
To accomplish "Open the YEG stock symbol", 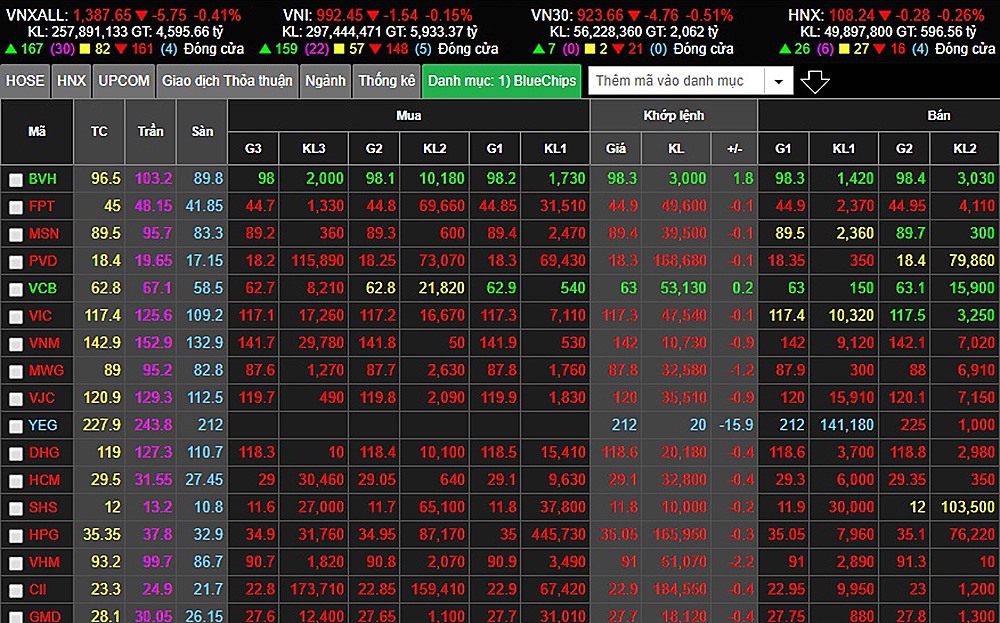I will tap(43, 425).
